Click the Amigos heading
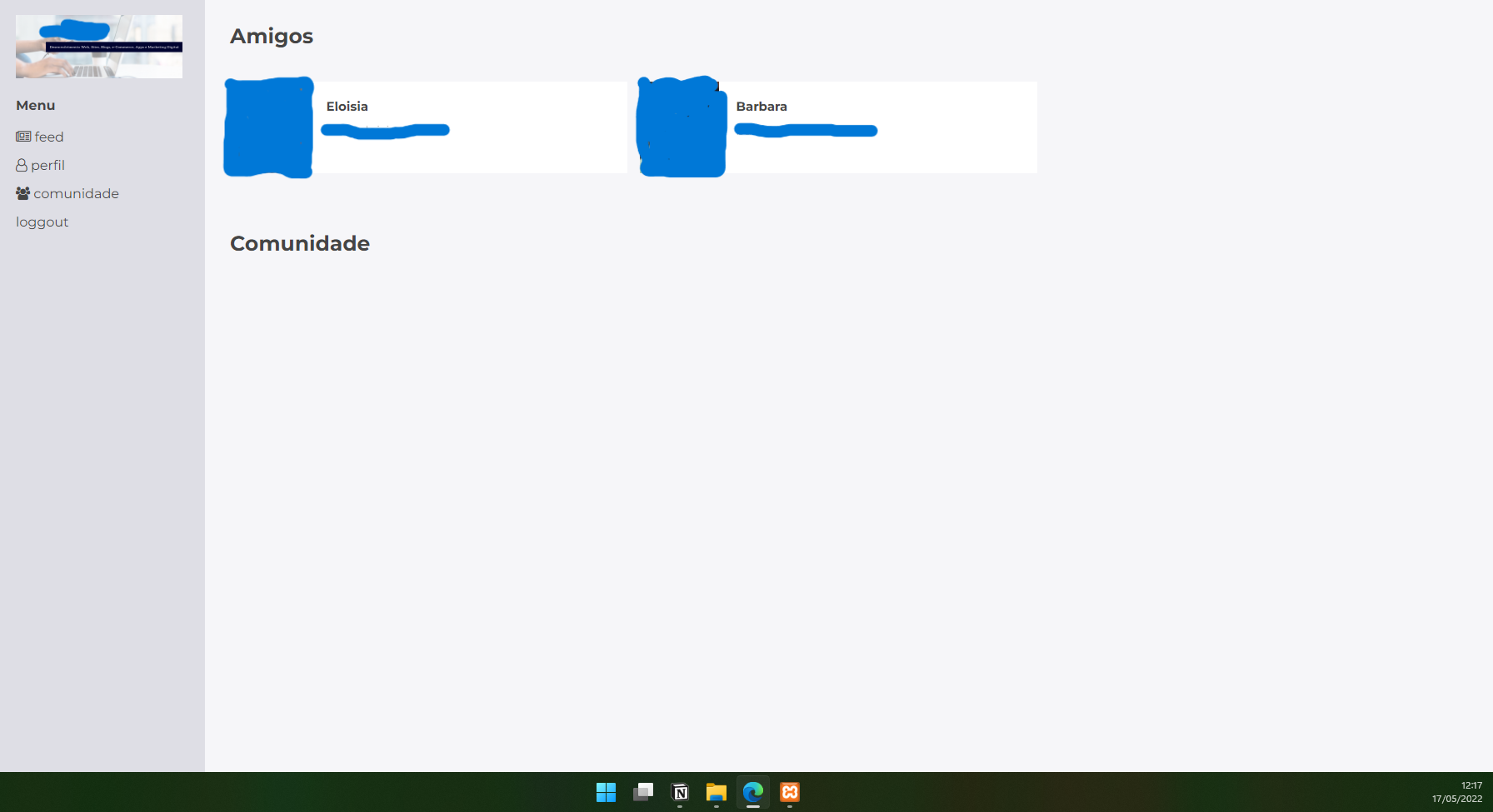Image resolution: width=1493 pixels, height=812 pixels. [x=272, y=37]
